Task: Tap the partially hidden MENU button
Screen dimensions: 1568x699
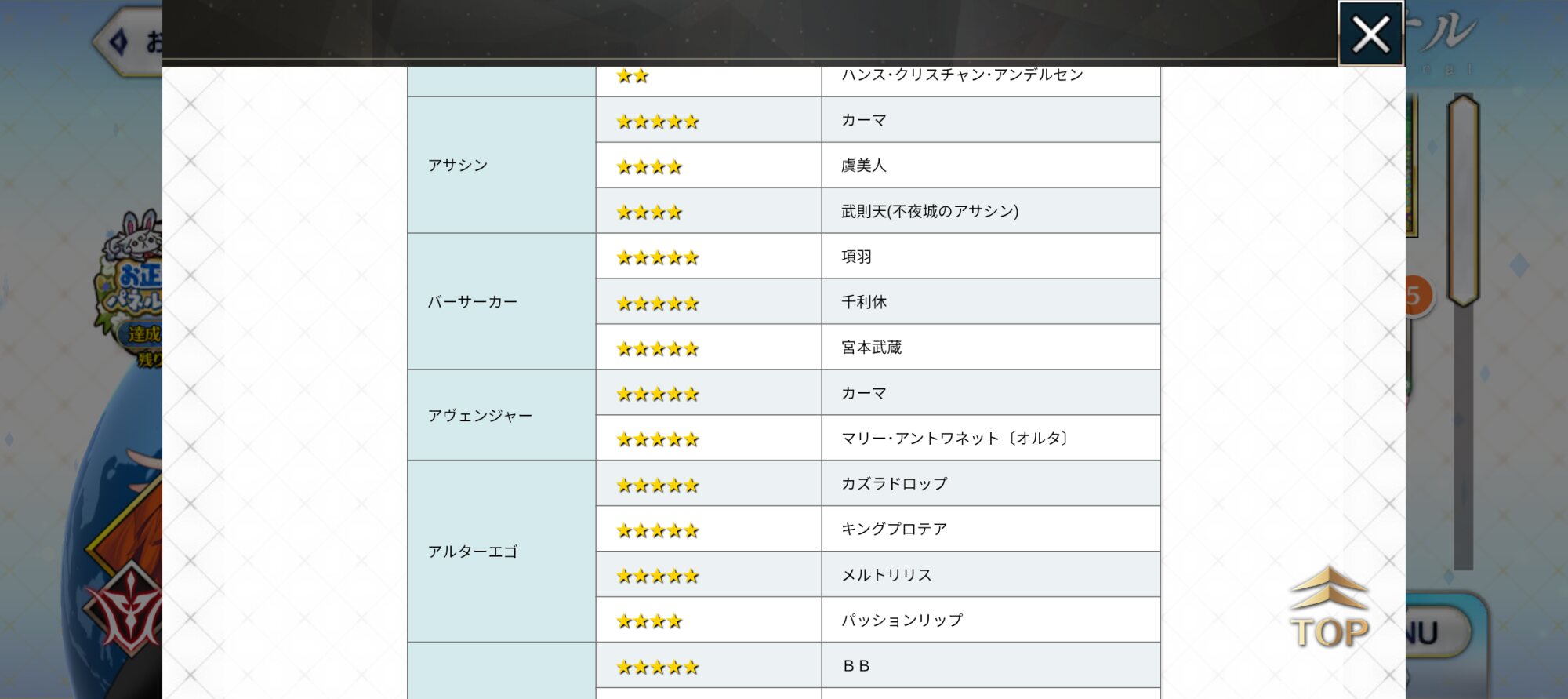Action: tap(1433, 632)
